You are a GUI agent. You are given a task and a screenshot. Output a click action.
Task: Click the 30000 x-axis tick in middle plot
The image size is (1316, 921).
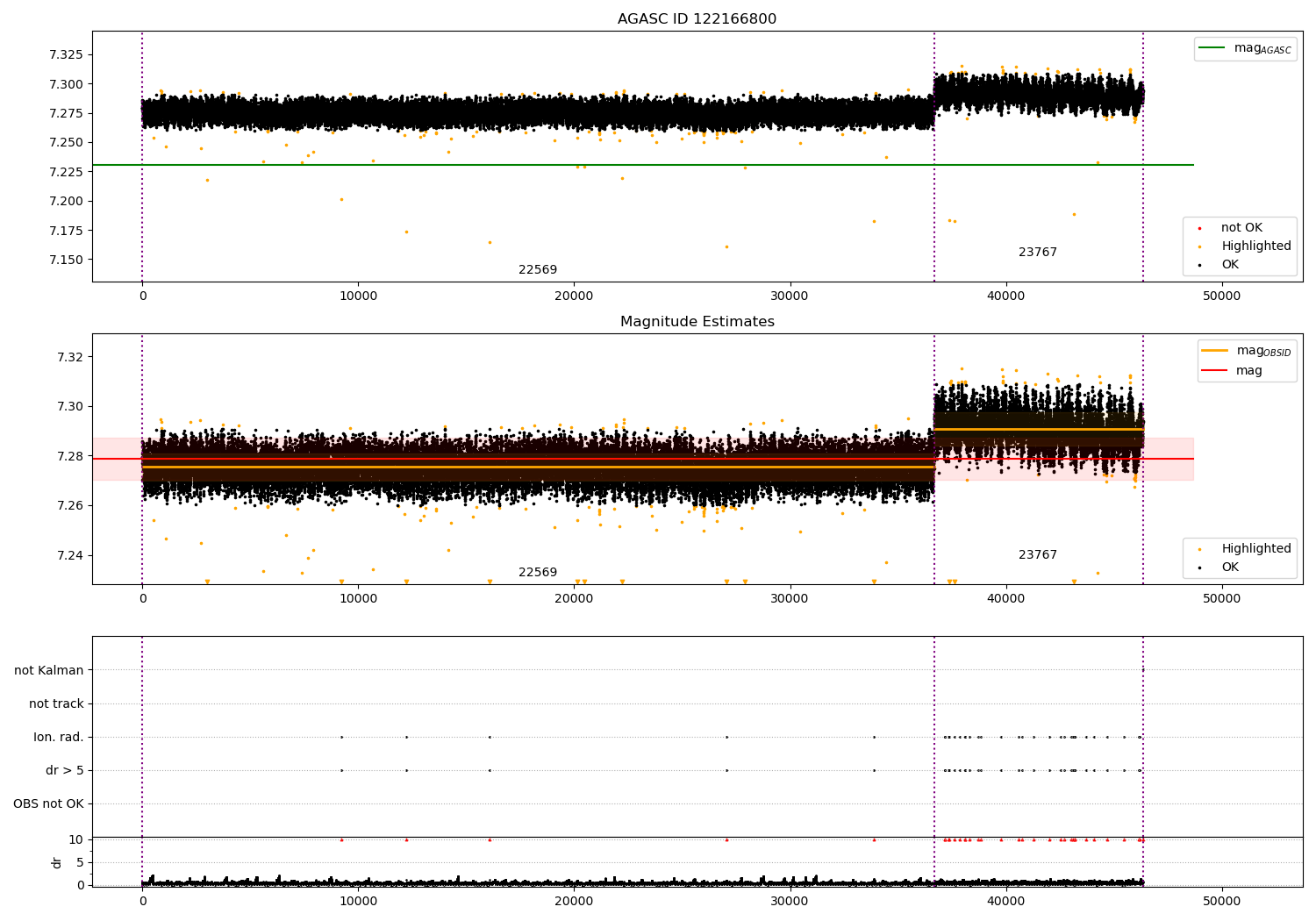pyautogui.click(x=790, y=599)
